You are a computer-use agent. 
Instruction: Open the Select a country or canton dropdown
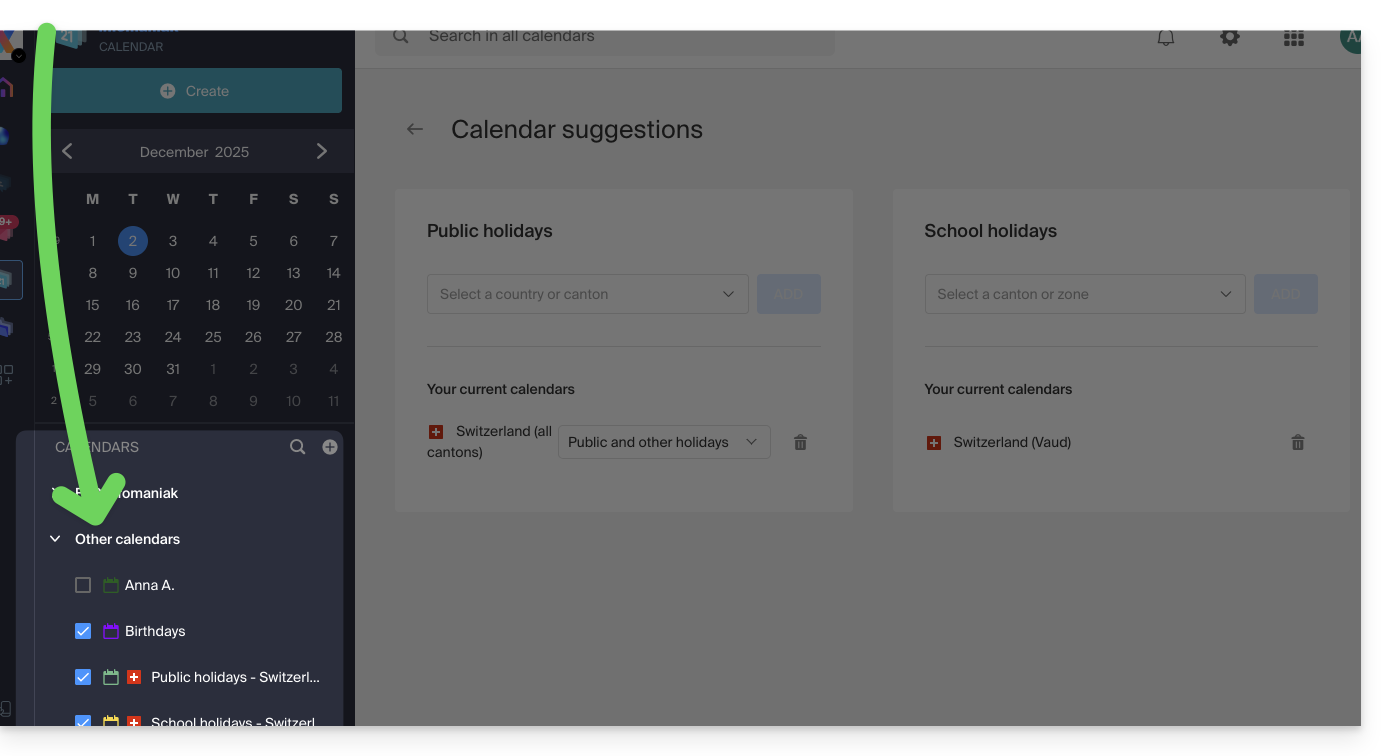click(587, 294)
